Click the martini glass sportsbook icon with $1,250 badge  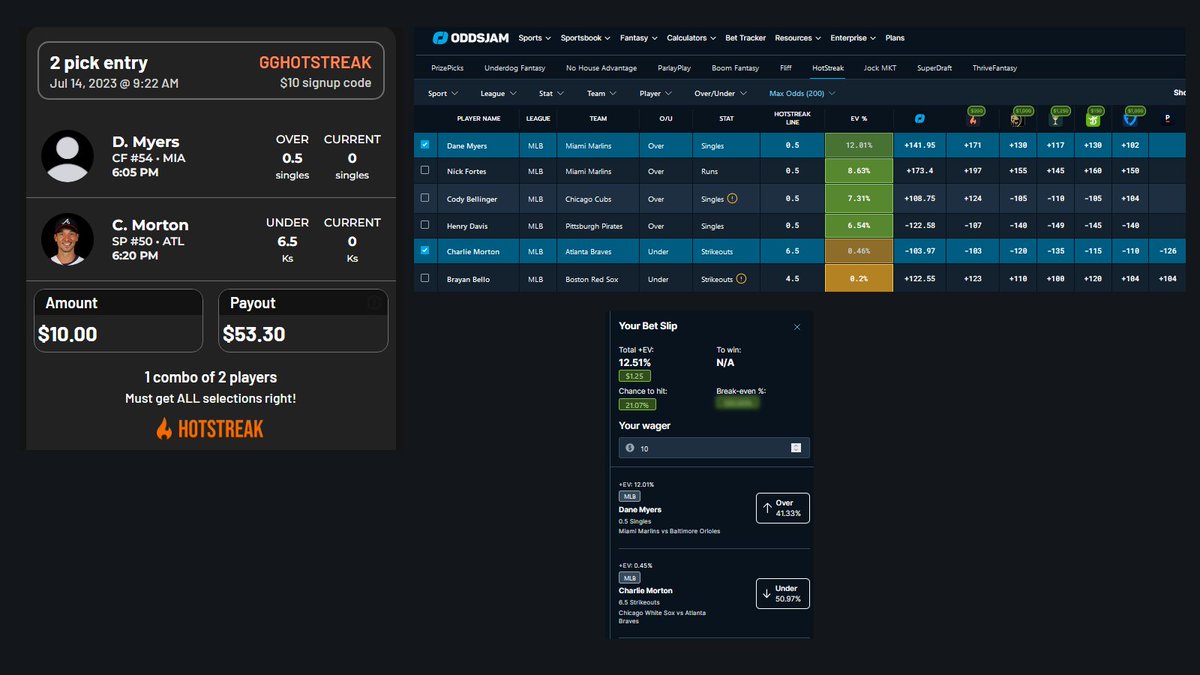(1055, 121)
